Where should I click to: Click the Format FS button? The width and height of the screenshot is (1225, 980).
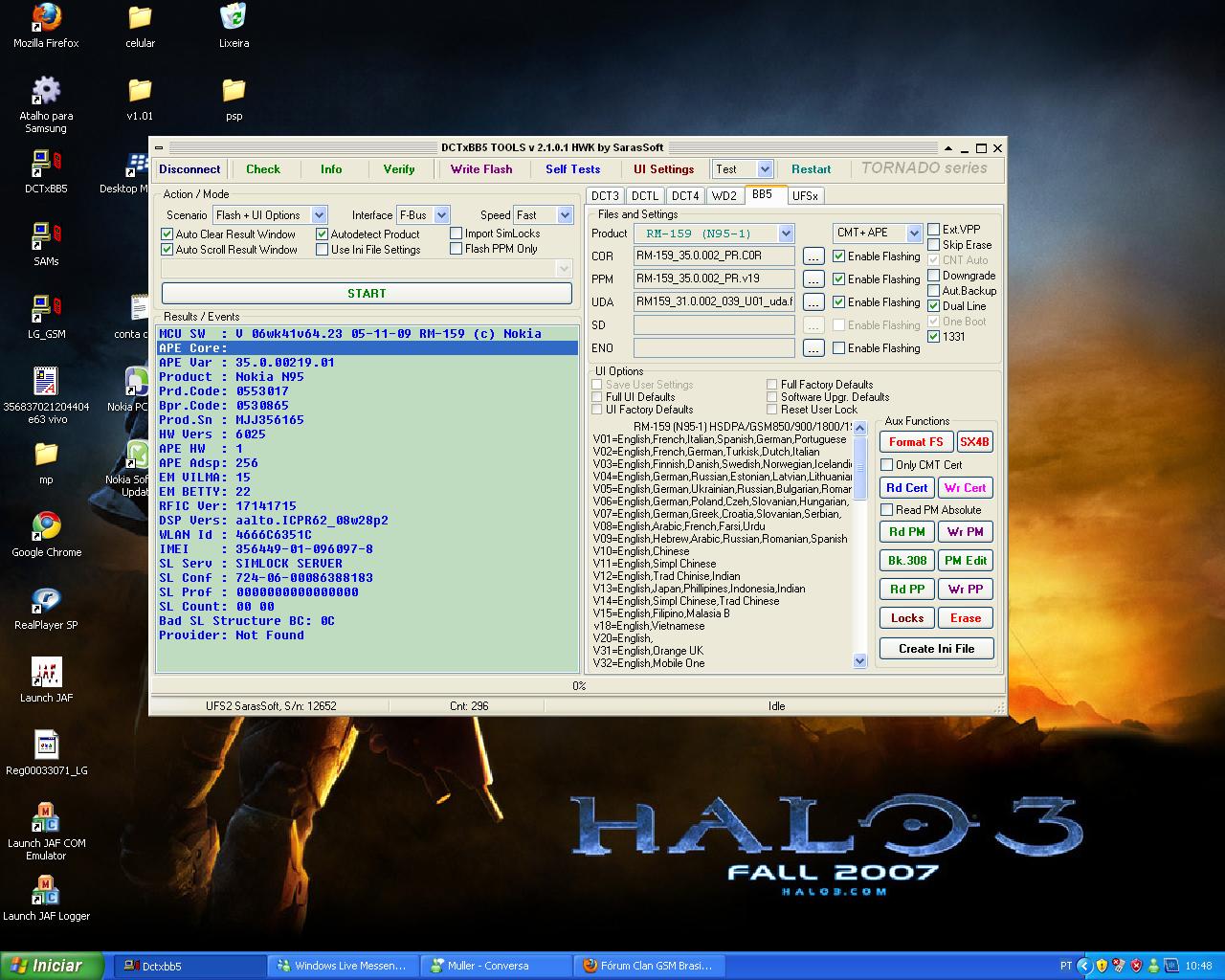[916, 442]
